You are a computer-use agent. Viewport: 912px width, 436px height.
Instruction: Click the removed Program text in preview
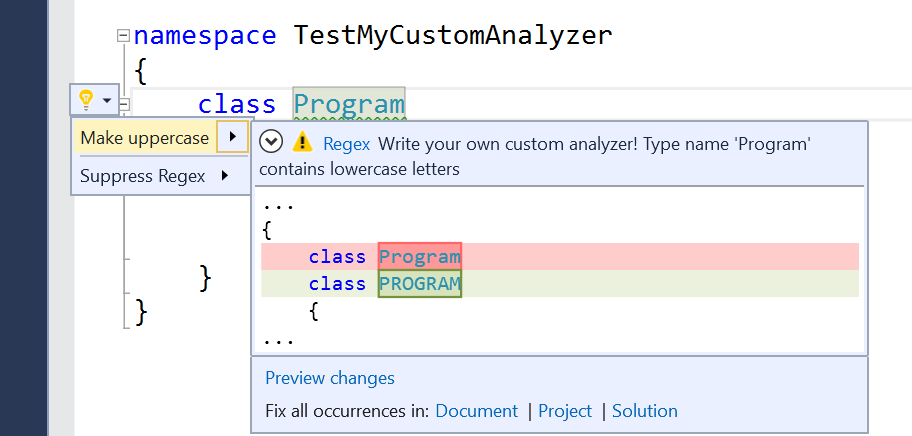point(419,256)
